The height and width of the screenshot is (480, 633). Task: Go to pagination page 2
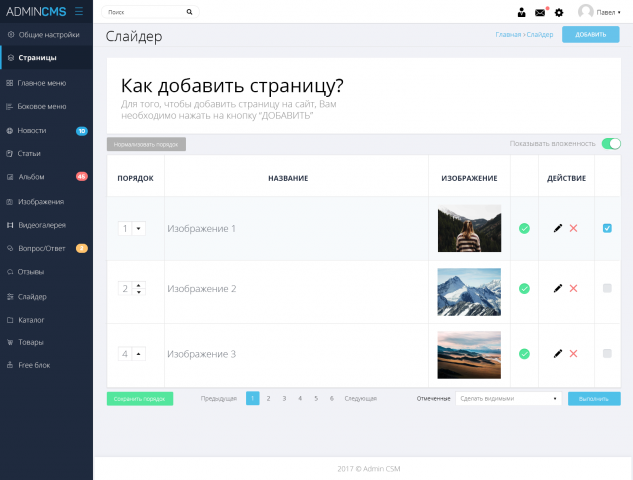click(x=268, y=398)
